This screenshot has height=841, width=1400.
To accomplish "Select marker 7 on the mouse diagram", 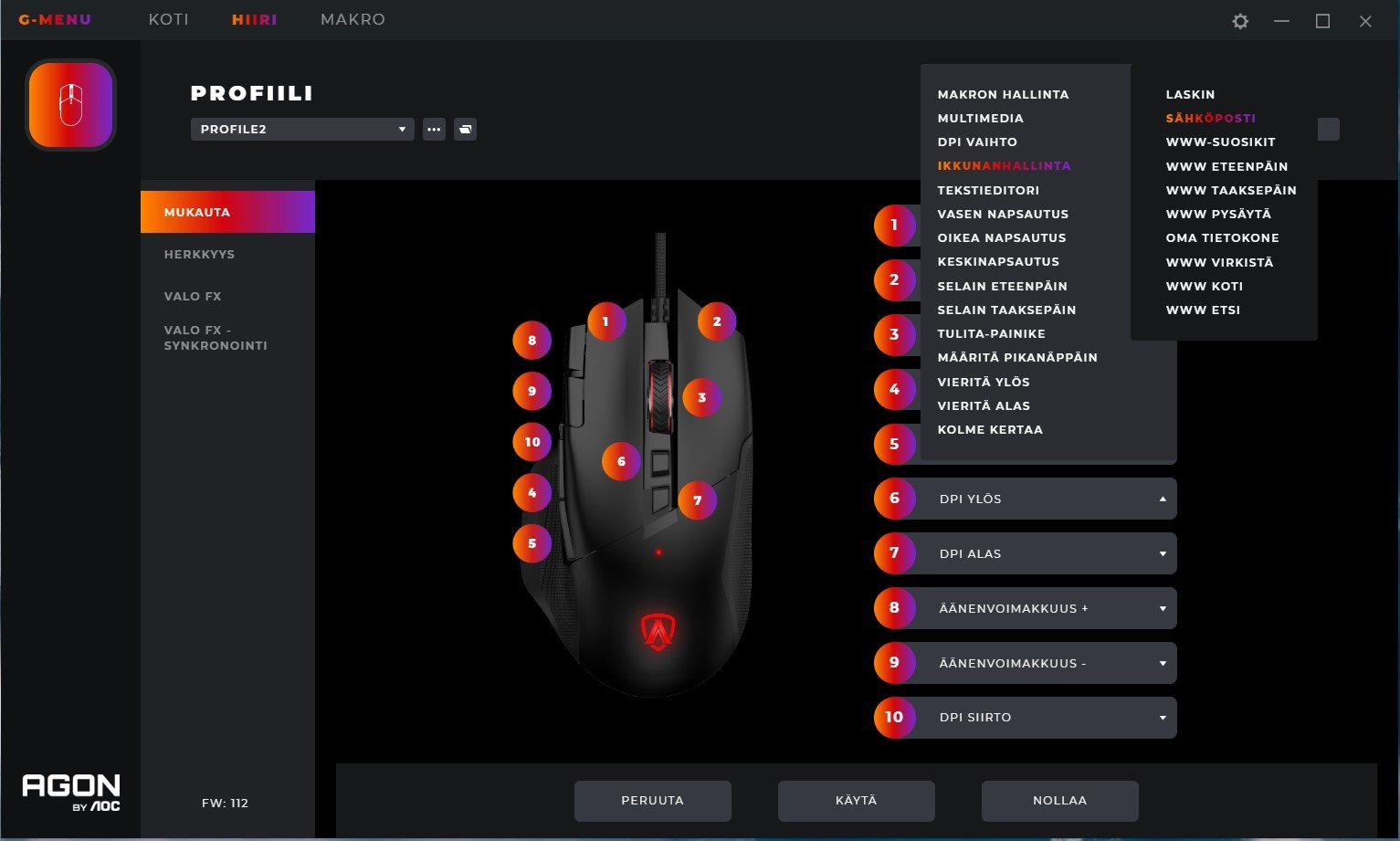I will 697,500.
